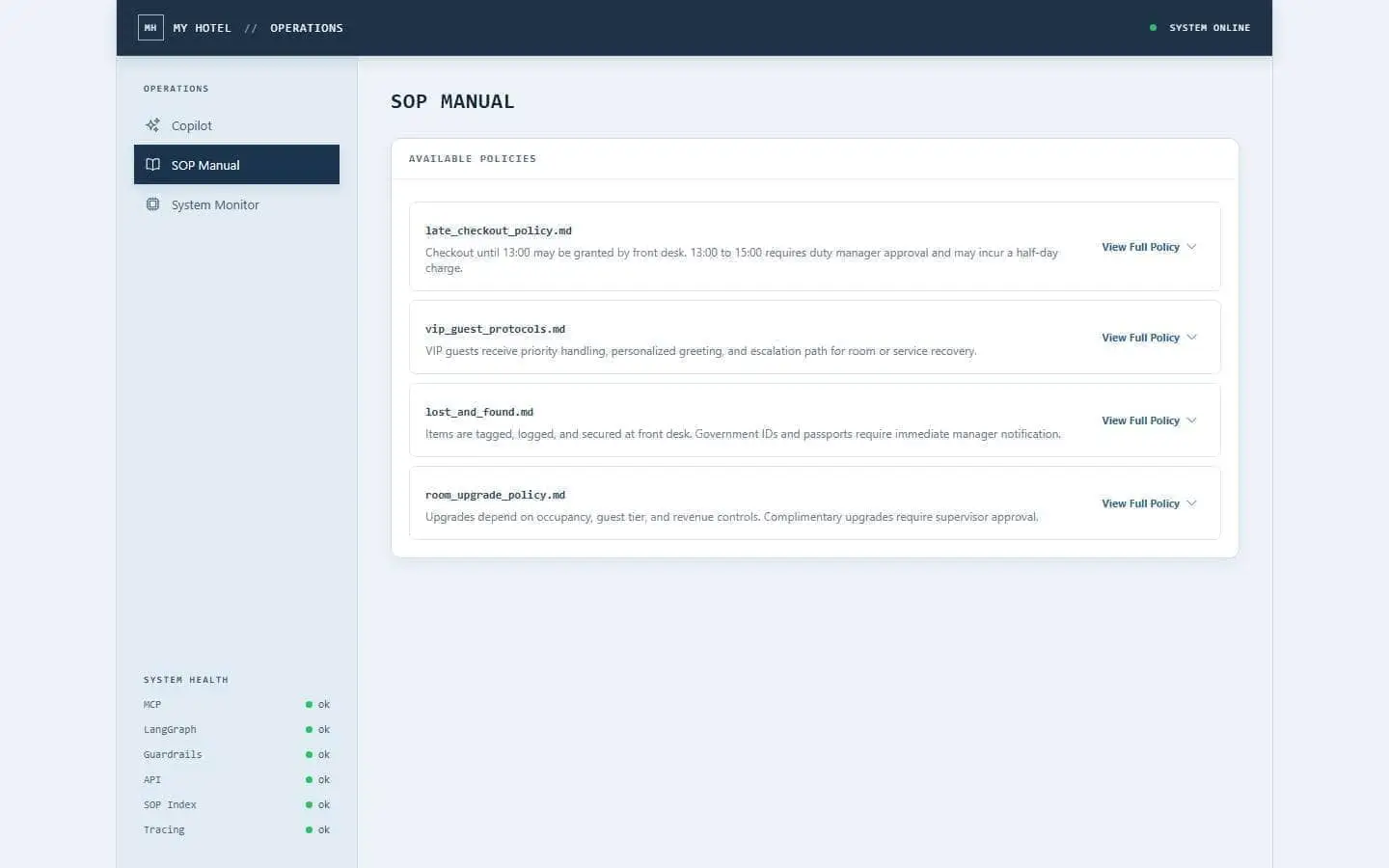
Task: Click MY HOTEL title in header
Action: click(x=203, y=28)
